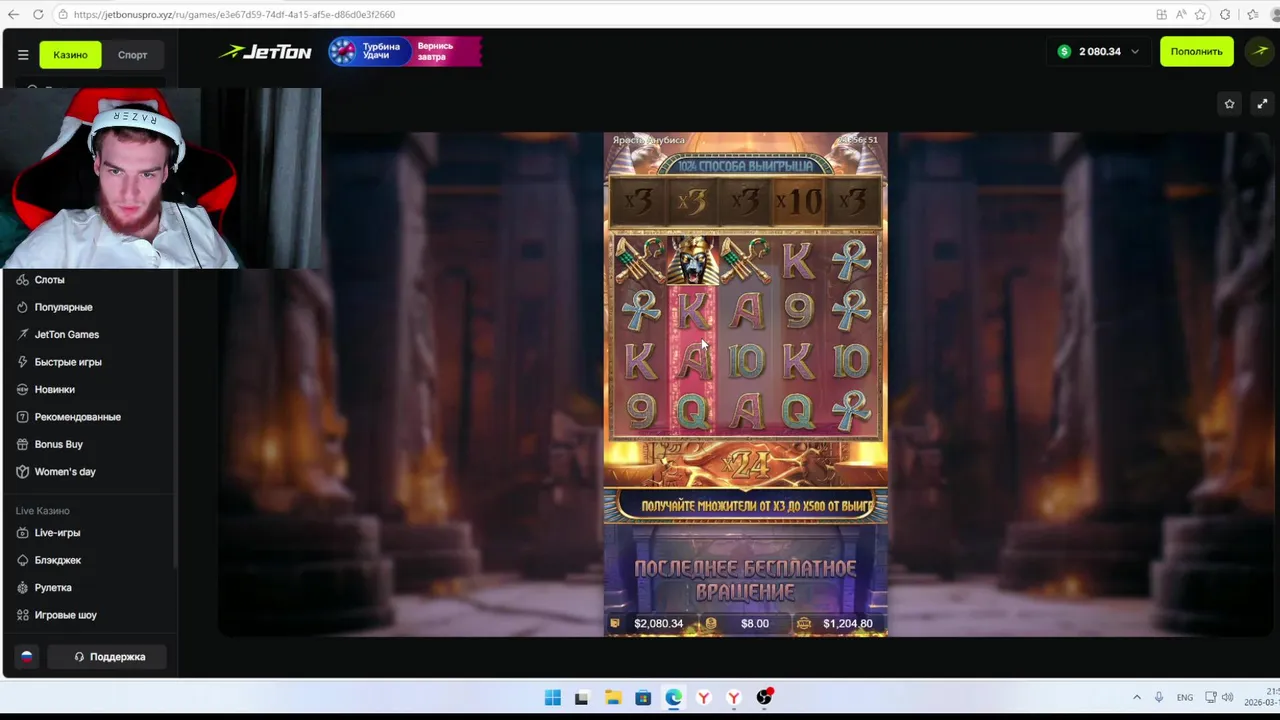Image resolution: width=1280 pixels, height=720 pixels.
Task: Open the JetTon profile avatar menu
Action: click(1257, 51)
